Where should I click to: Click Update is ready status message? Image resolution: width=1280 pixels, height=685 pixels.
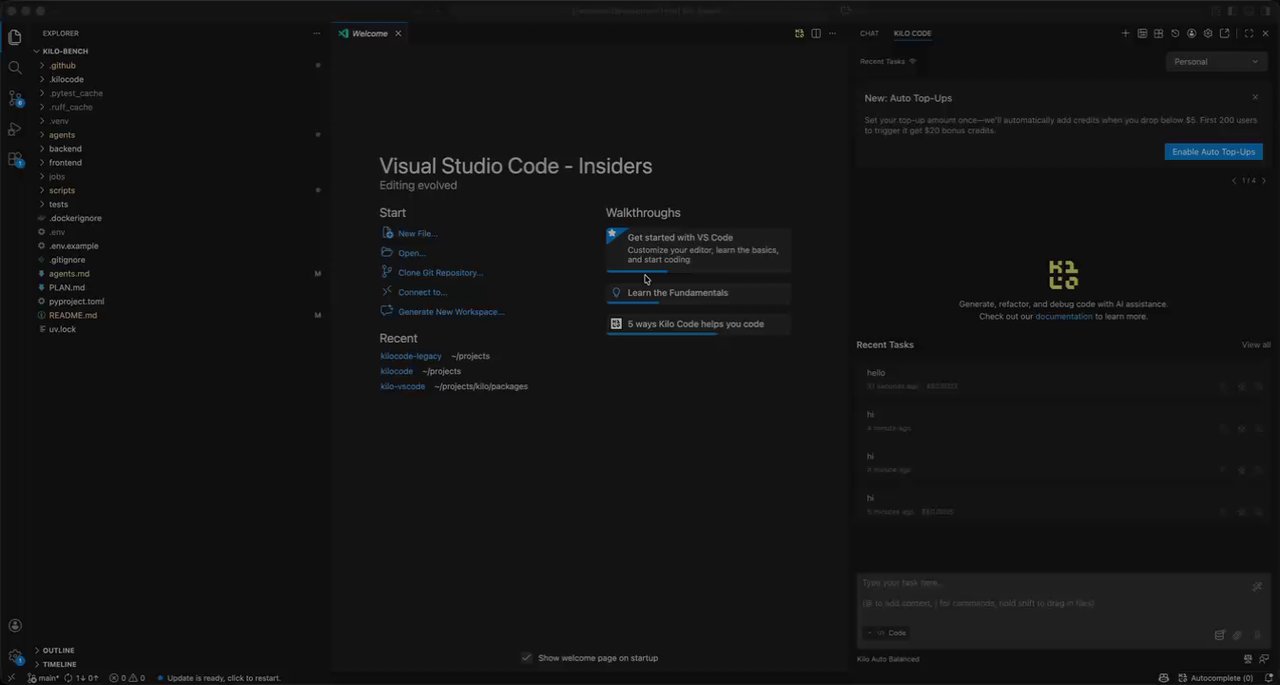pyautogui.click(x=218, y=678)
